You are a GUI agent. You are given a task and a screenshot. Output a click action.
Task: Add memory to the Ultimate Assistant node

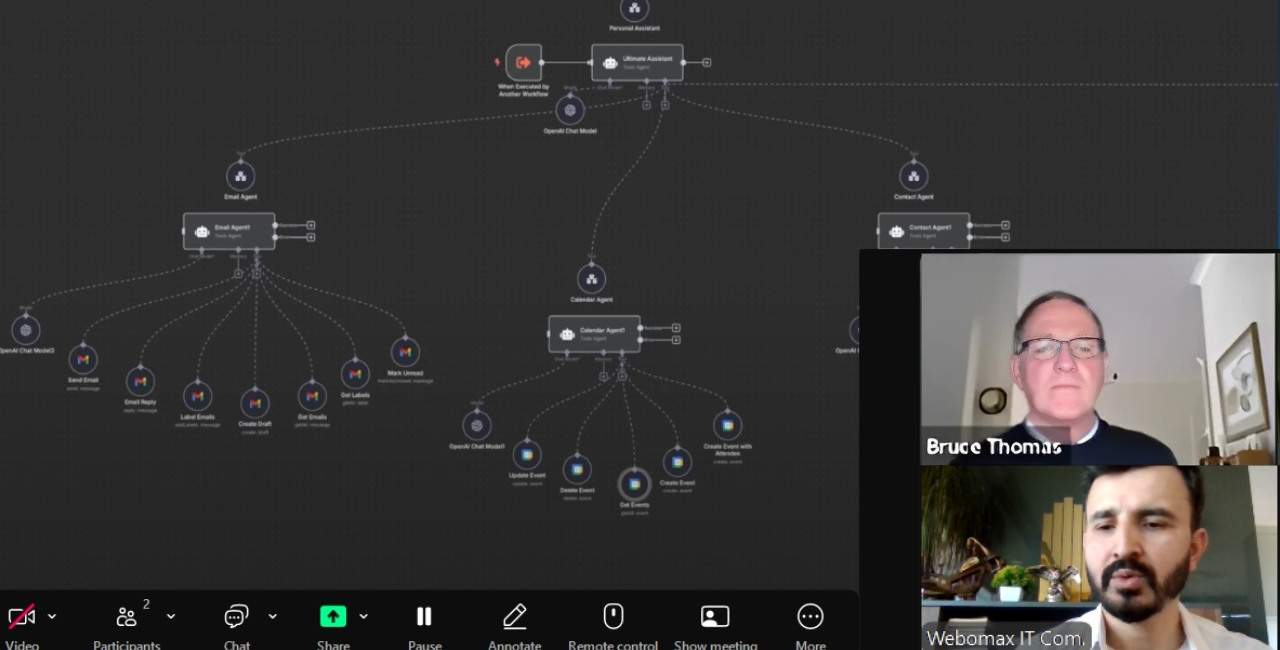click(646, 105)
